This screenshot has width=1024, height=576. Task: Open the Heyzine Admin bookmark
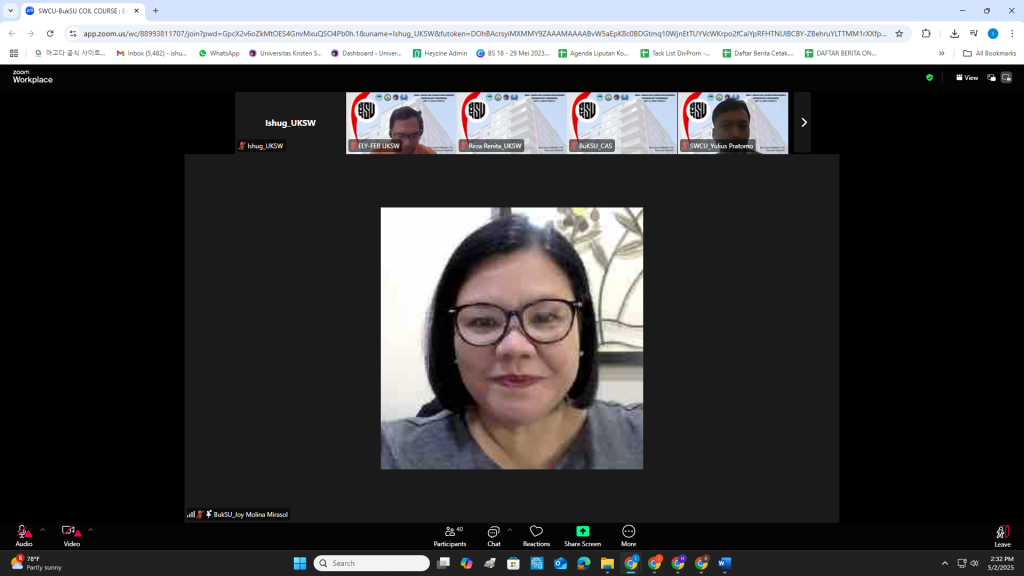coord(439,53)
